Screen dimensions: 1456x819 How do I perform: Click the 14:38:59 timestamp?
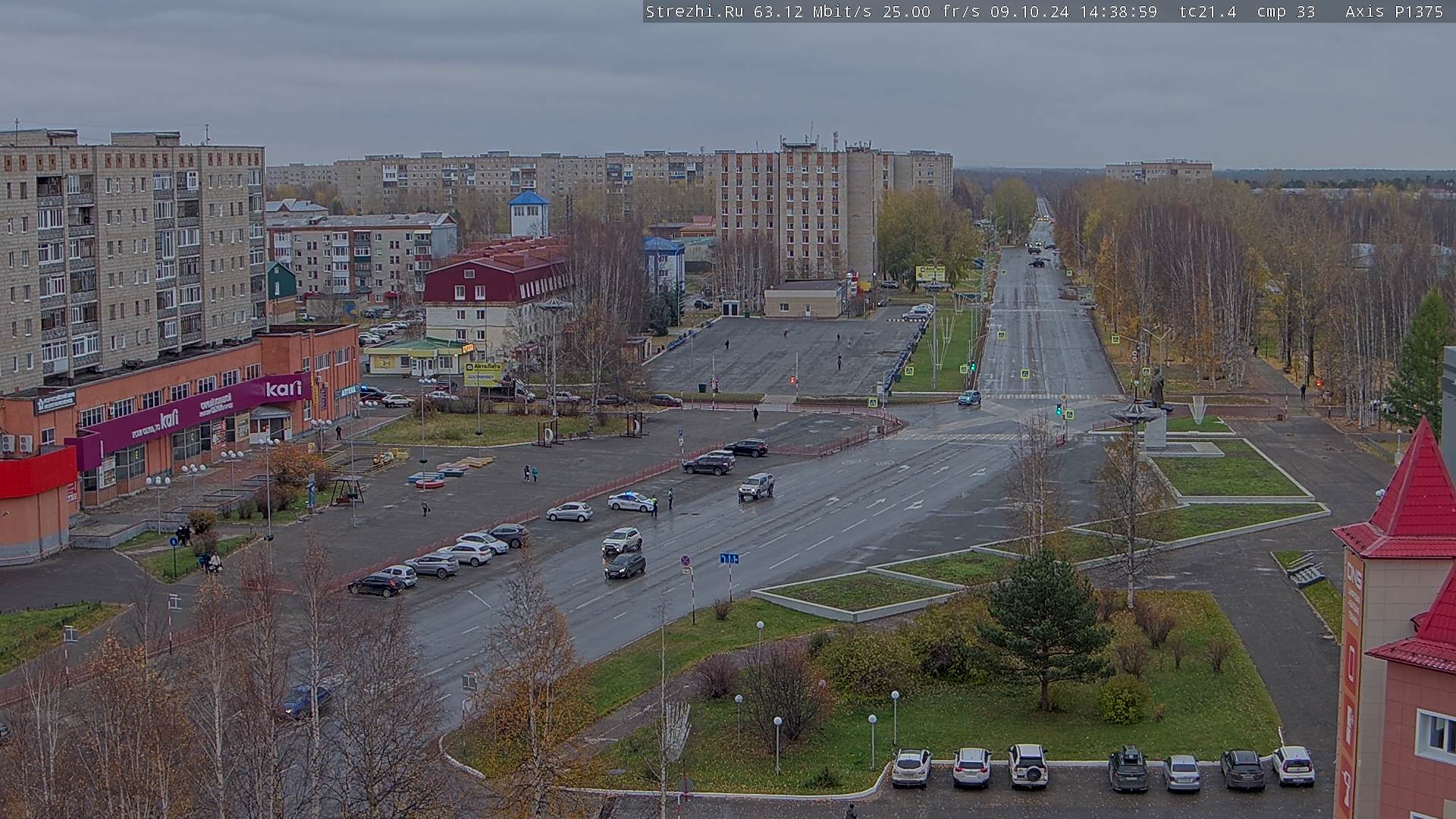tap(1119, 11)
